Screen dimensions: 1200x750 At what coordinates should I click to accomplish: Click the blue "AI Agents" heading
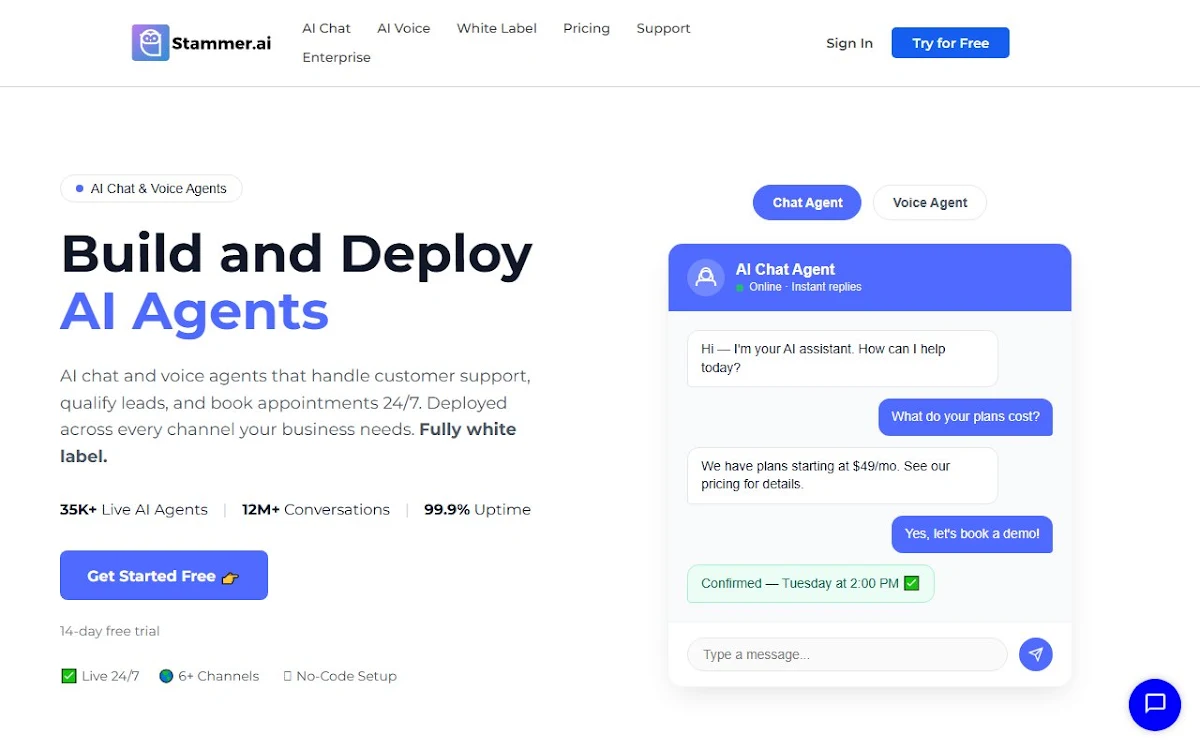(x=194, y=311)
